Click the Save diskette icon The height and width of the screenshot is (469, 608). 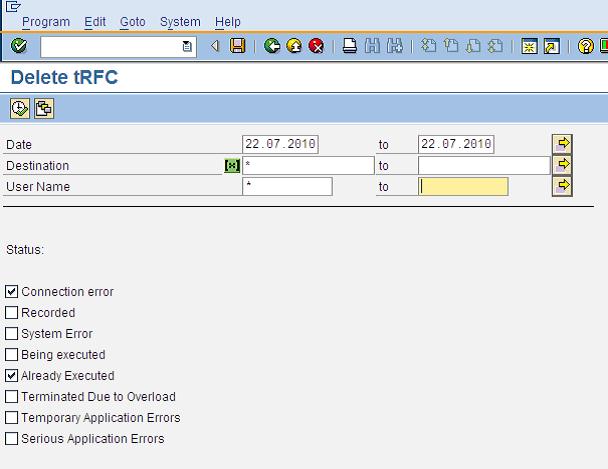pos(237,46)
